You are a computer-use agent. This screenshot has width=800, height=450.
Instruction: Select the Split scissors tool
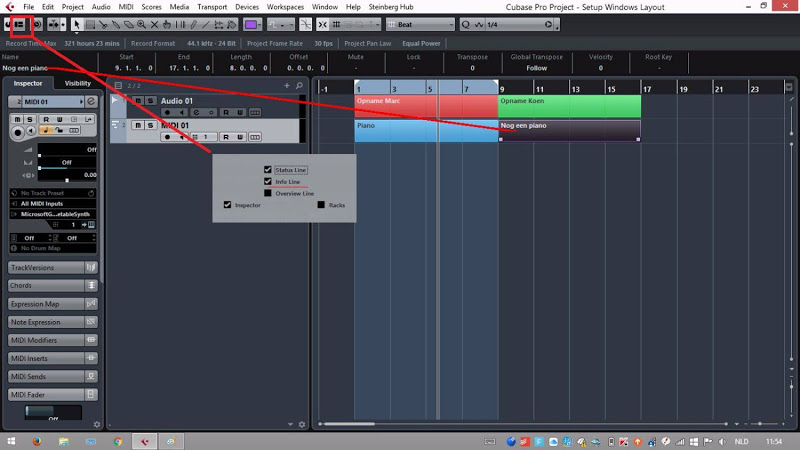click(x=103, y=24)
